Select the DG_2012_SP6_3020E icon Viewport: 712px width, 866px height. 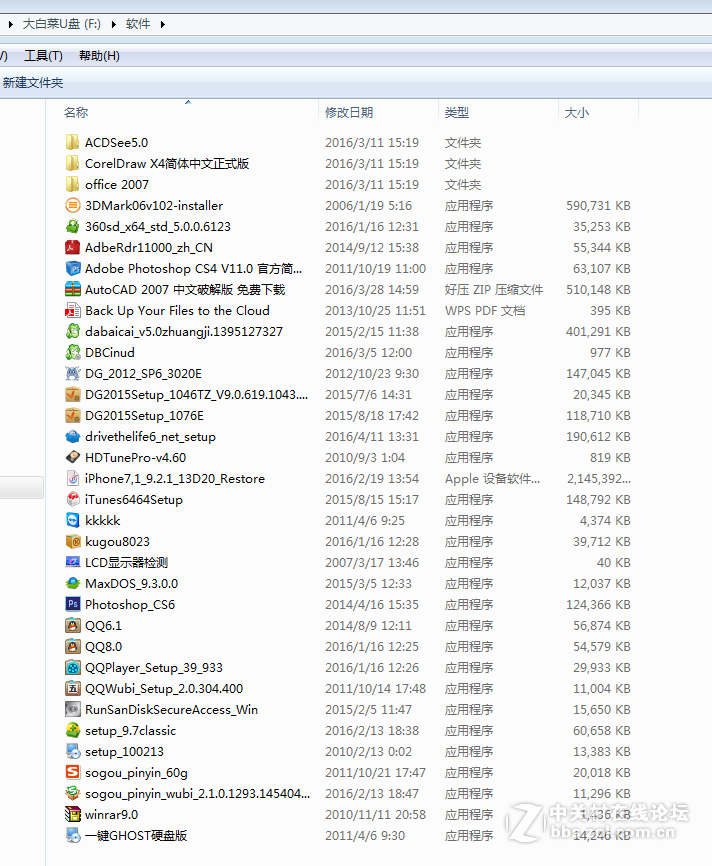[72, 373]
